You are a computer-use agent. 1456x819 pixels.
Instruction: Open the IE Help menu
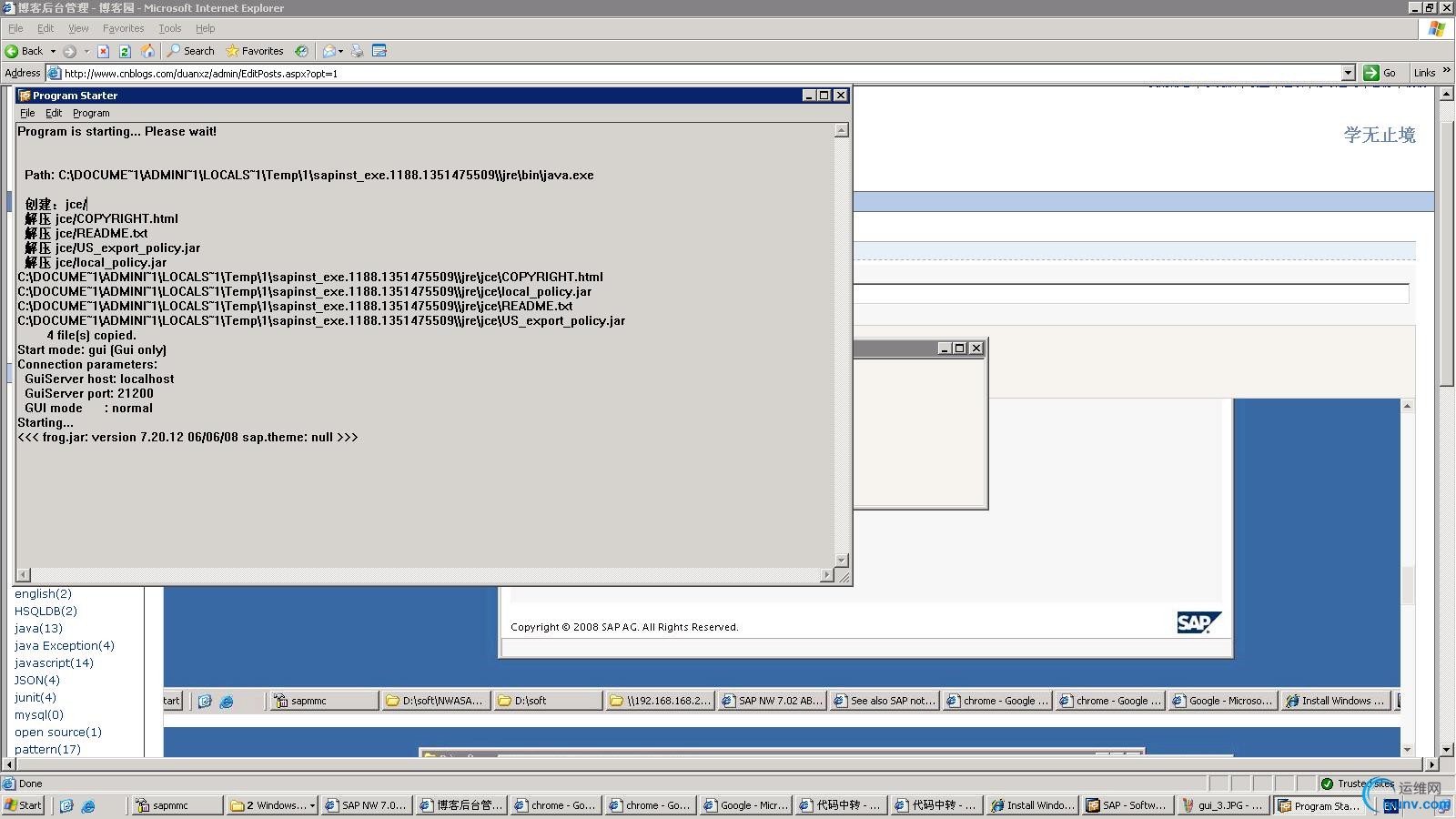tap(206, 28)
